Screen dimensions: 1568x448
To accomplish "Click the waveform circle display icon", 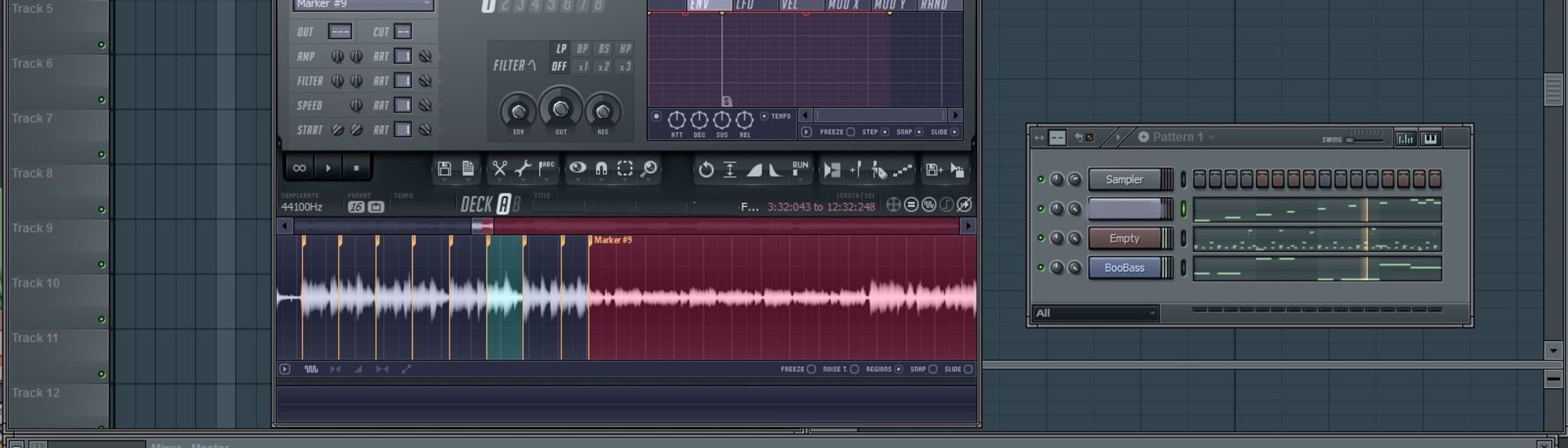I will pos(929,205).
